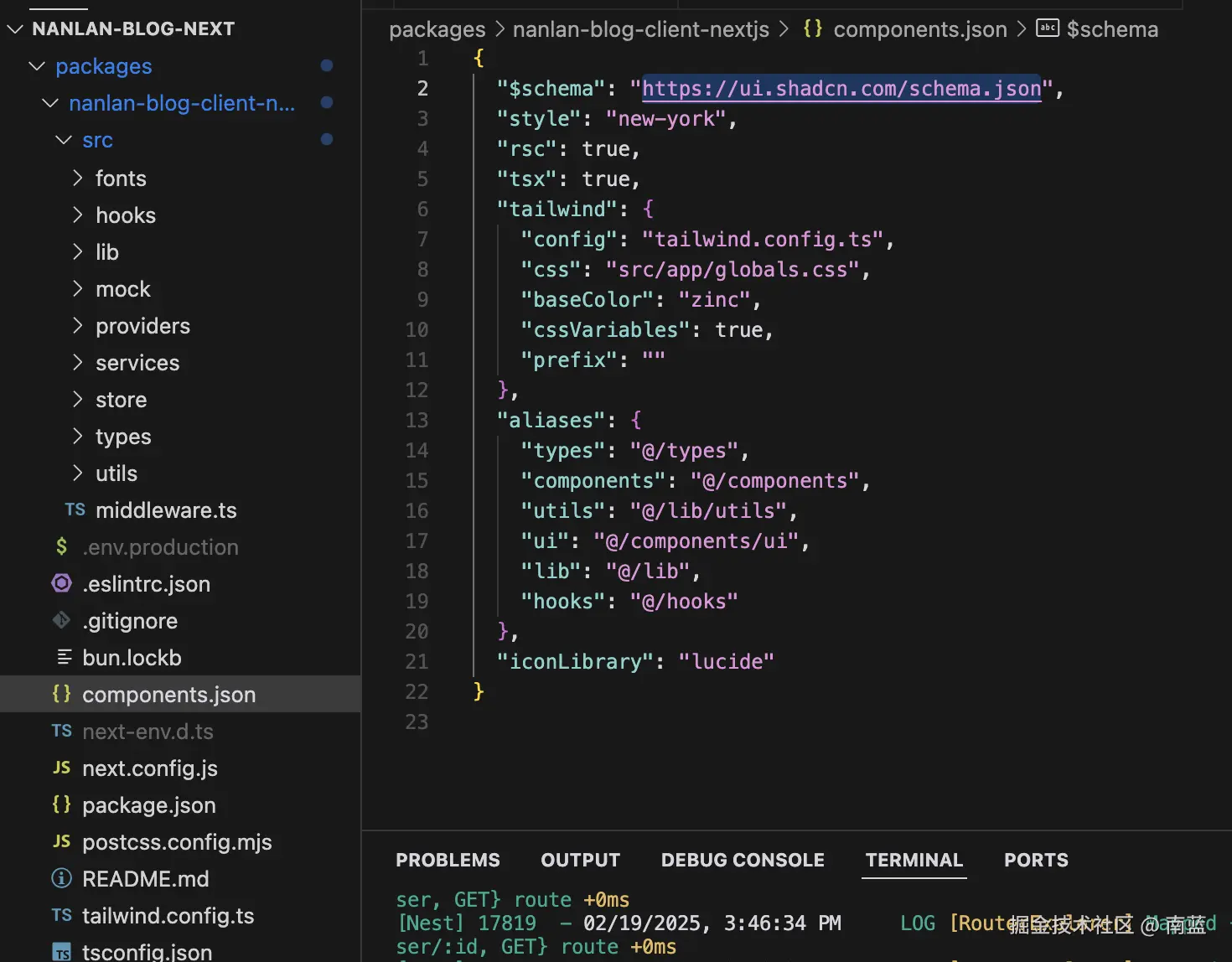1232x962 pixels.
Task: Collapse the NANLAN-BLOG-NEXT root folder chevron
Action: tap(15, 29)
